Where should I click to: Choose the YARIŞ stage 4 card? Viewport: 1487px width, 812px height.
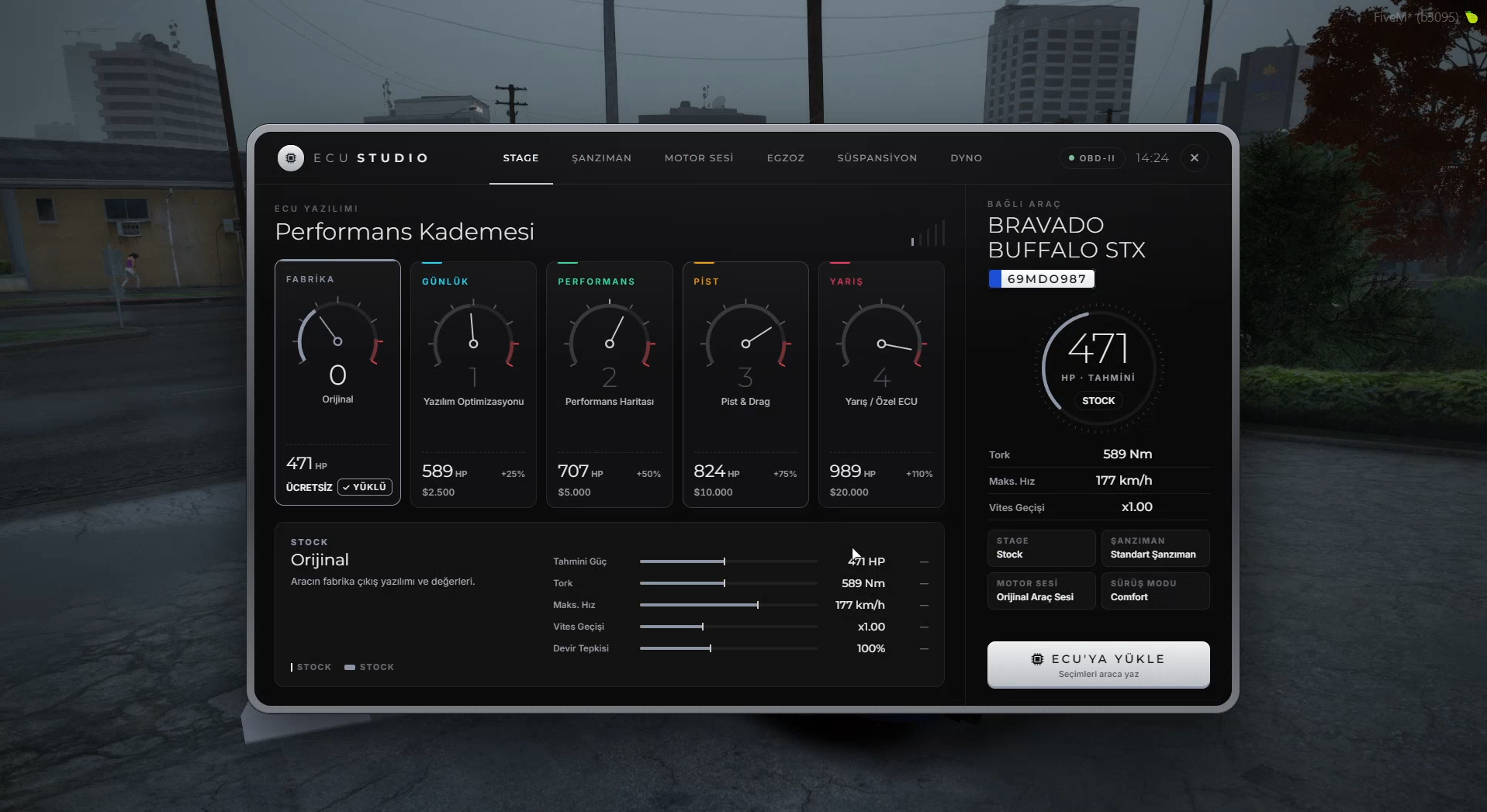[881, 385]
